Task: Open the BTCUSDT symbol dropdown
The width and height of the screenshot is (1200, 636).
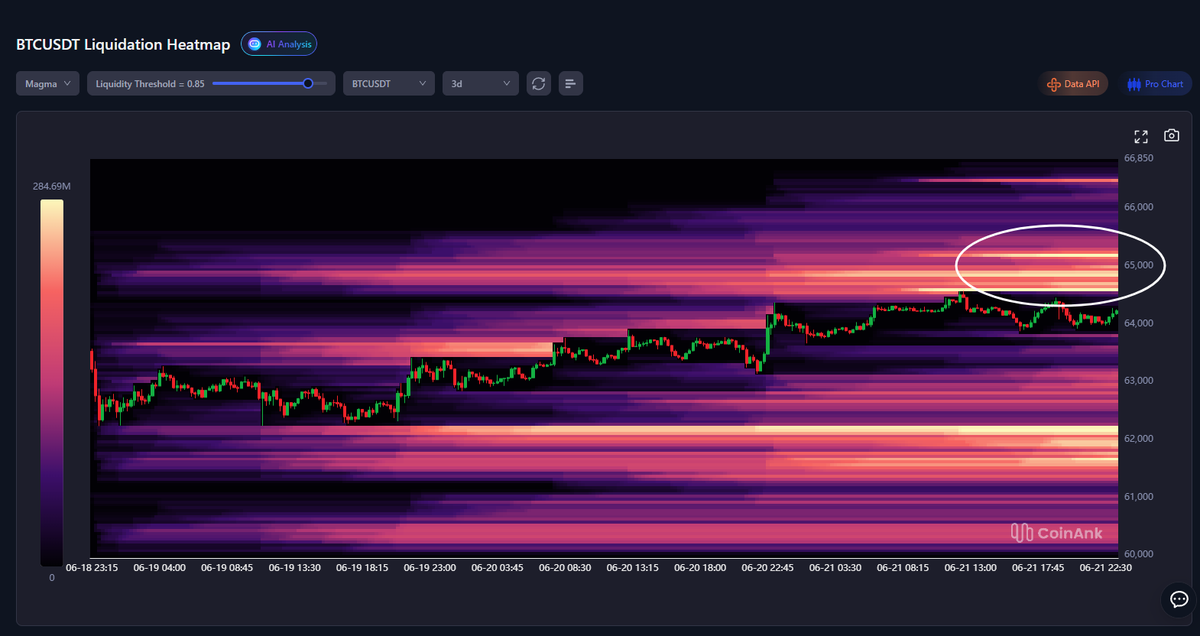Action: [388, 84]
